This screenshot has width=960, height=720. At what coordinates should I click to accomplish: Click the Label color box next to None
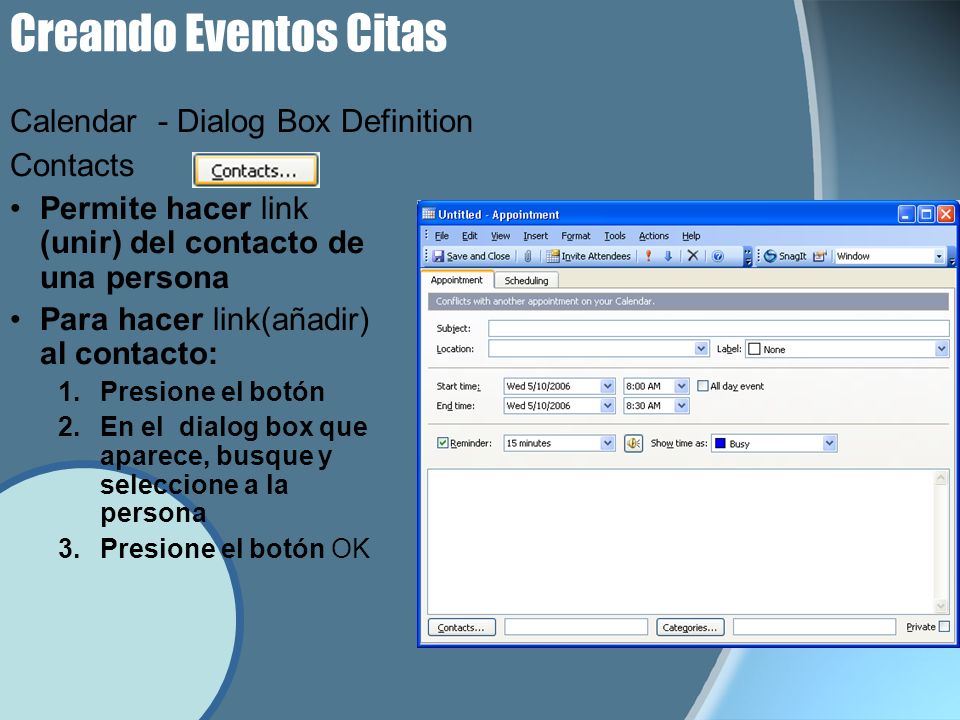(754, 349)
